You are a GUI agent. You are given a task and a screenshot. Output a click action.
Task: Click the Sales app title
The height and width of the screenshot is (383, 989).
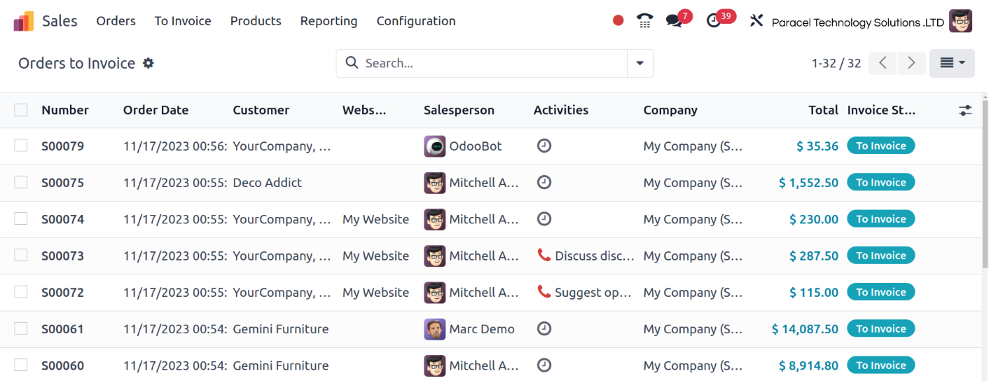(x=60, y=21)
